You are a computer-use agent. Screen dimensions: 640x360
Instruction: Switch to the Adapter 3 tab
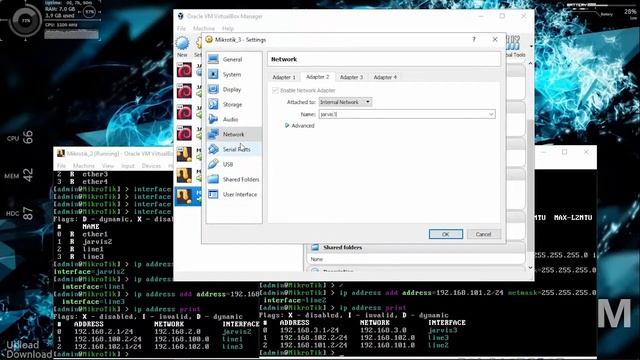(x=351, y=77)
